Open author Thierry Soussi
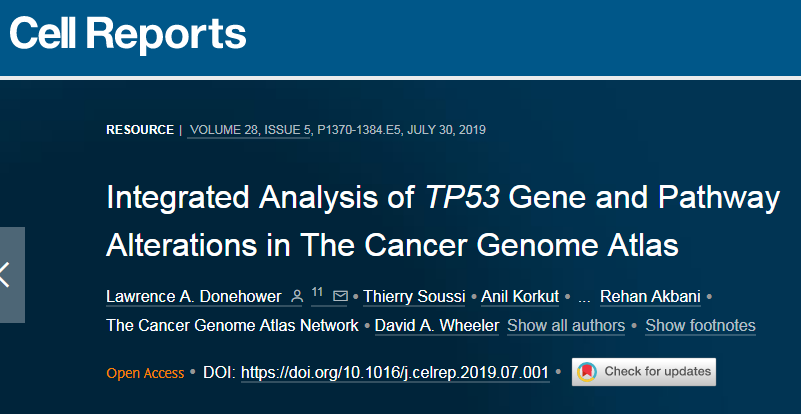The image size is (801, 414). coord(414,296)
